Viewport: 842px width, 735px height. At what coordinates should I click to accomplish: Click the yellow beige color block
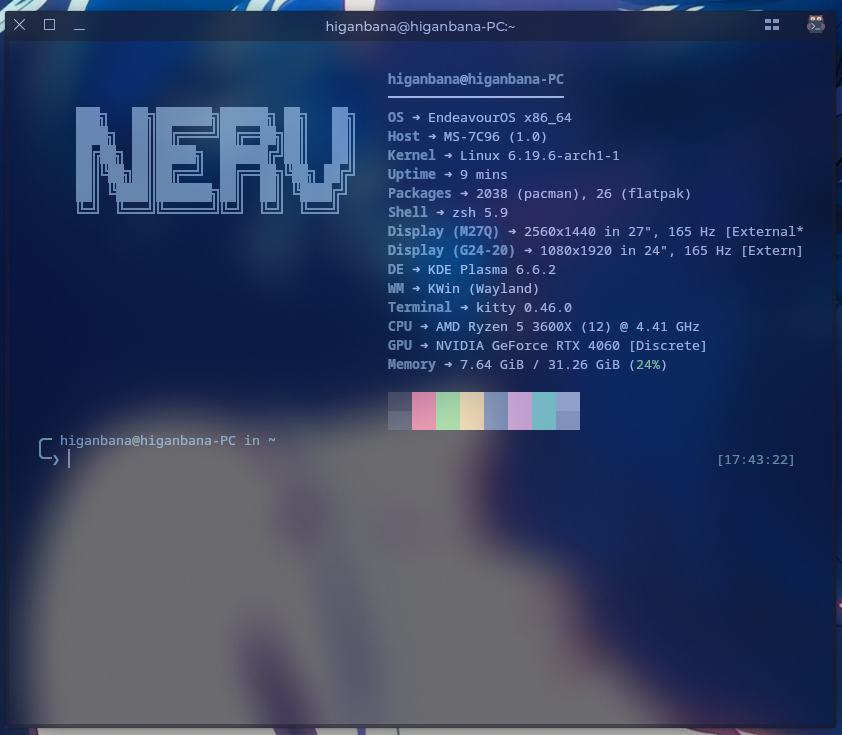[x=472, y=411]
